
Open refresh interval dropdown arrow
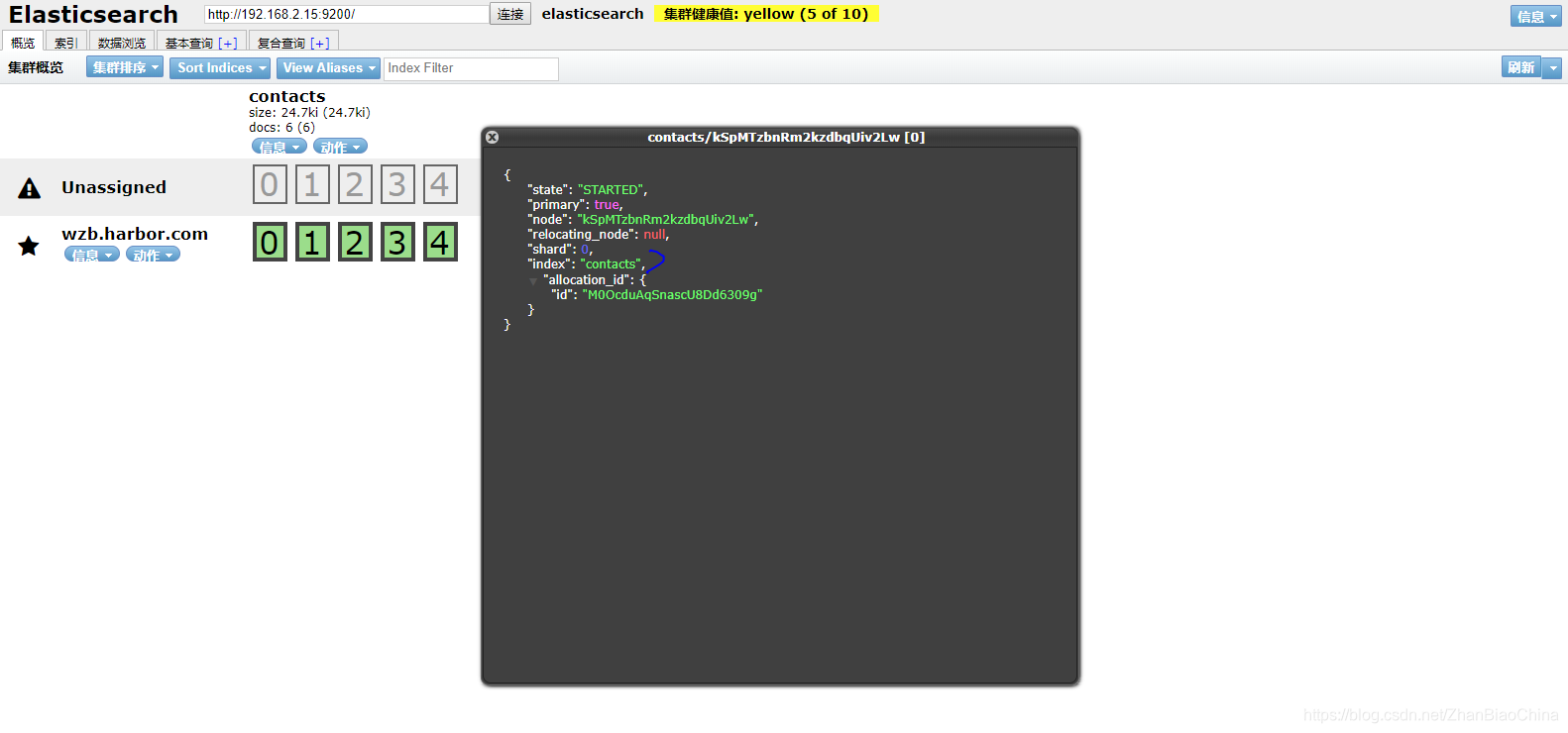click(x=1553, y=67)
